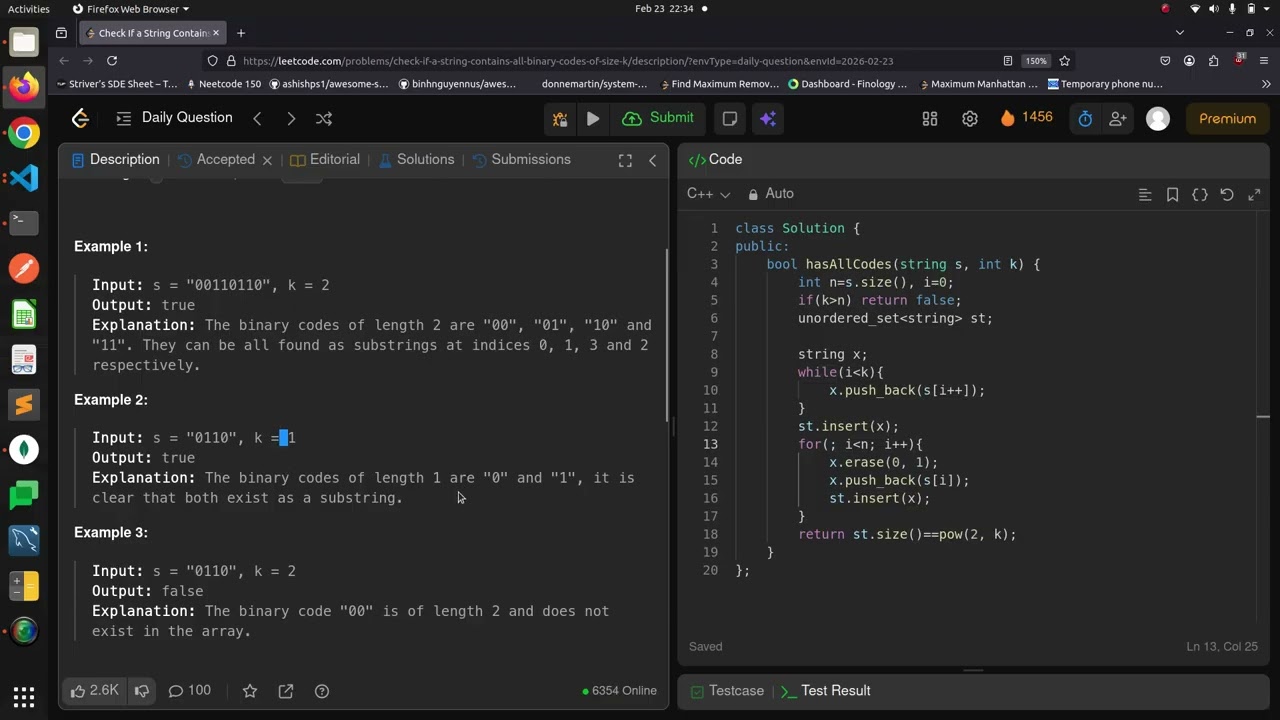The height and width of the screenshot is (720, 1280).
Task: Open the Firefox Web Browser app menu
Action: coord(130,9)
